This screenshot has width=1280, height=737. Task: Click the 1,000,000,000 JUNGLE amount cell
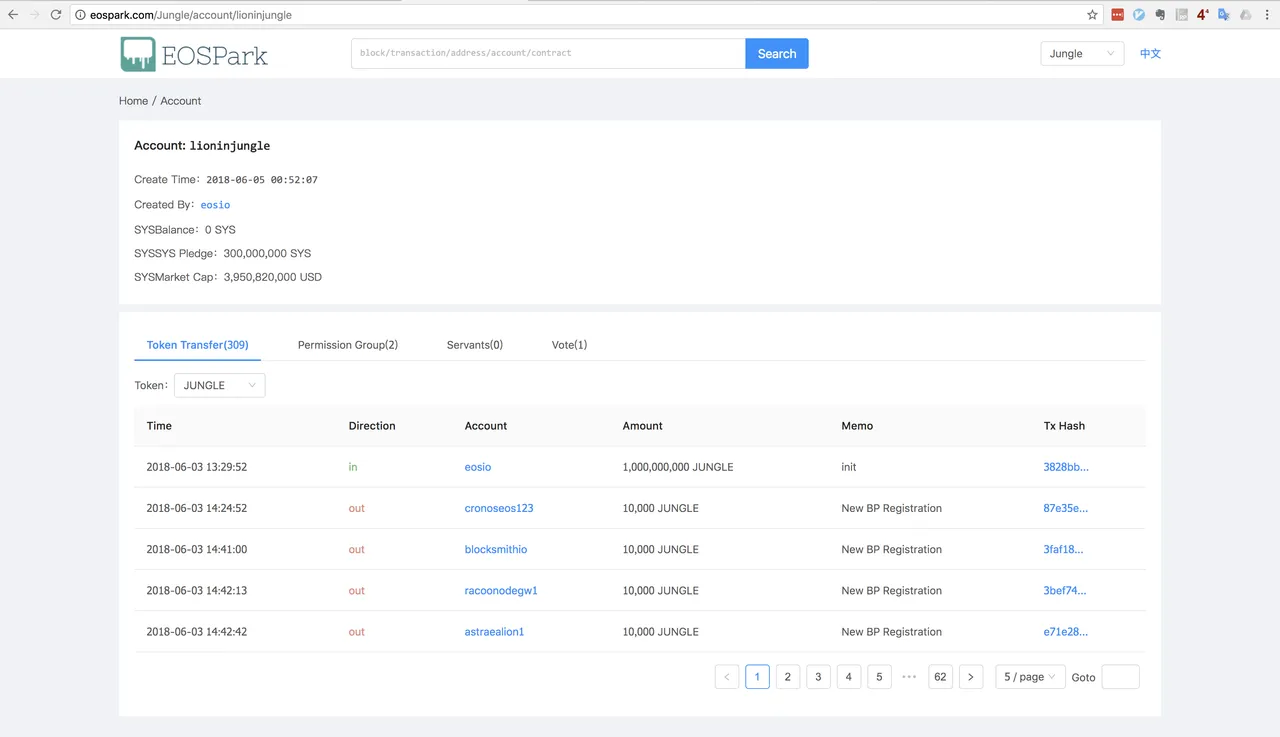pos(677,467)
